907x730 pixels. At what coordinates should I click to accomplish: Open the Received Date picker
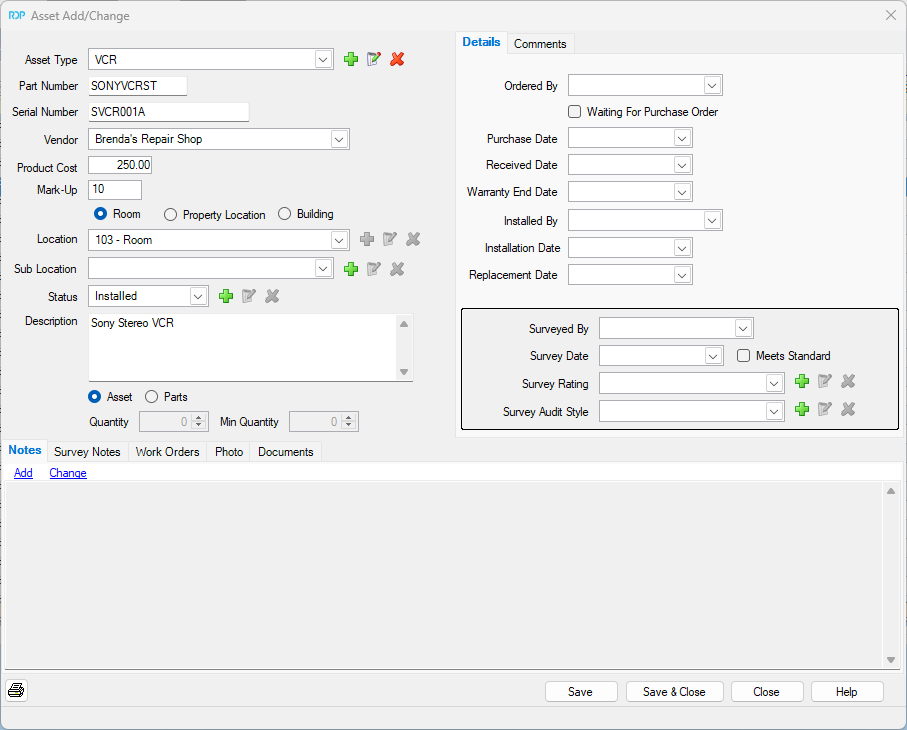683,165
